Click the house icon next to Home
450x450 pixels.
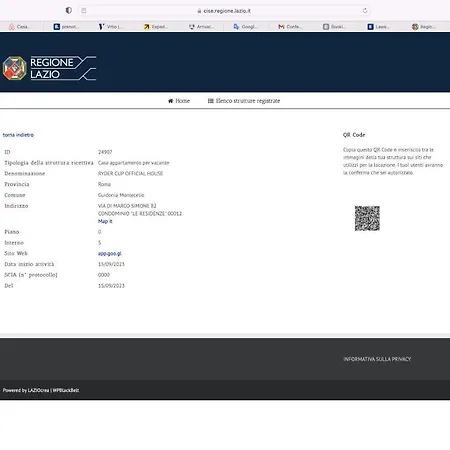pyautogui.click(x=171, y=101)
